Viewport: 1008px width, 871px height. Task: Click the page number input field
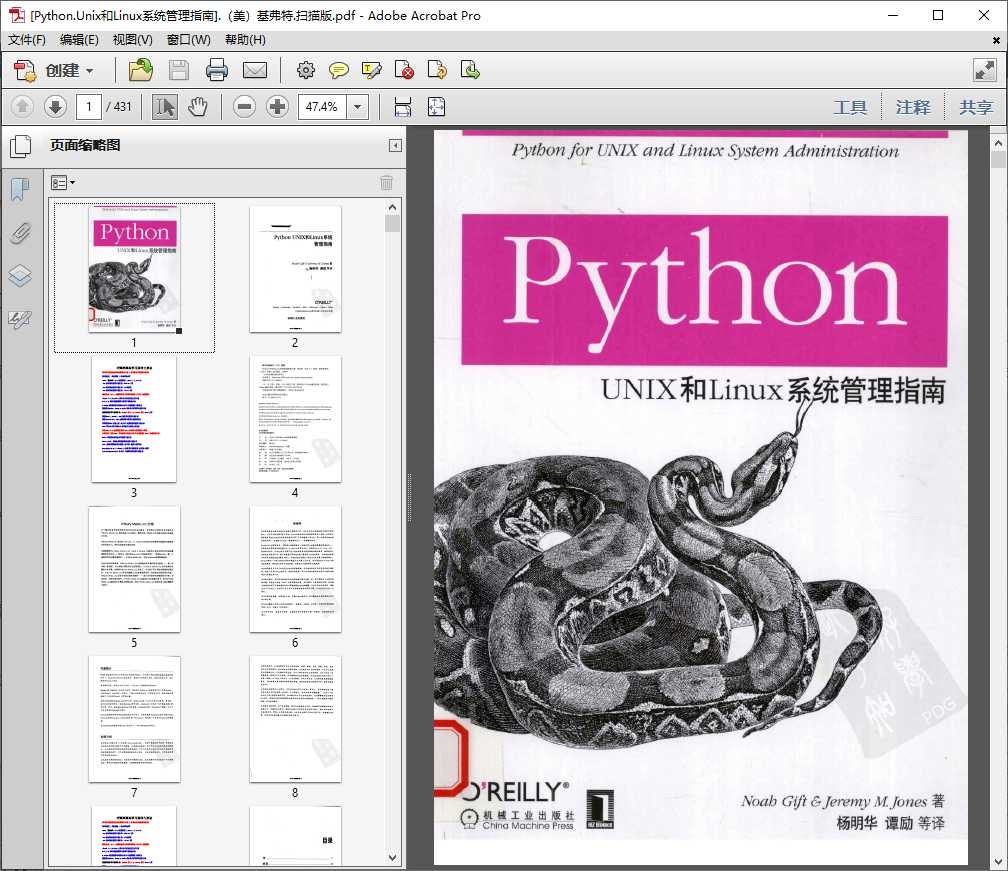pos(89,107)
